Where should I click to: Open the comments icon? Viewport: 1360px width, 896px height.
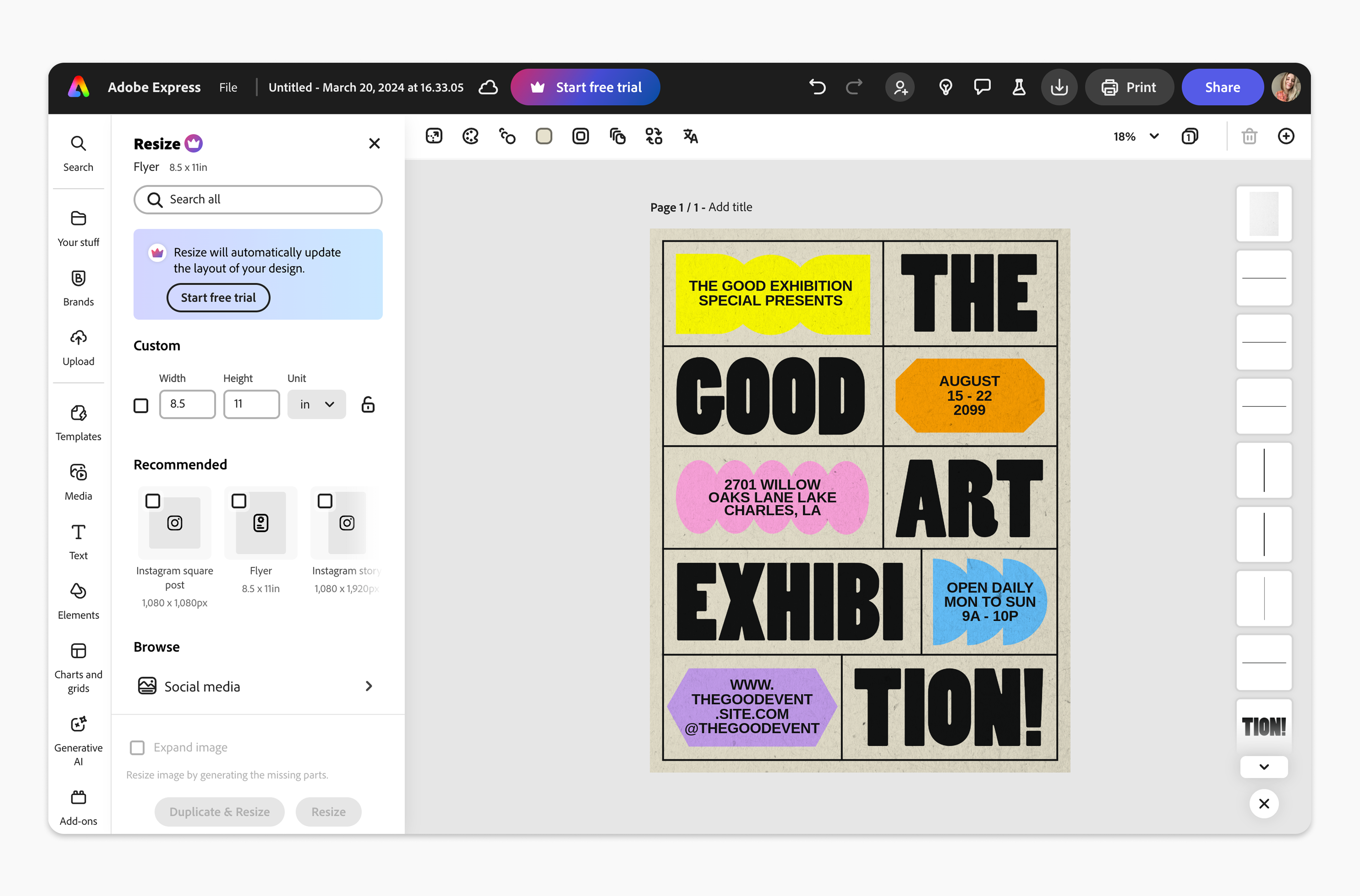pos(982,87)
